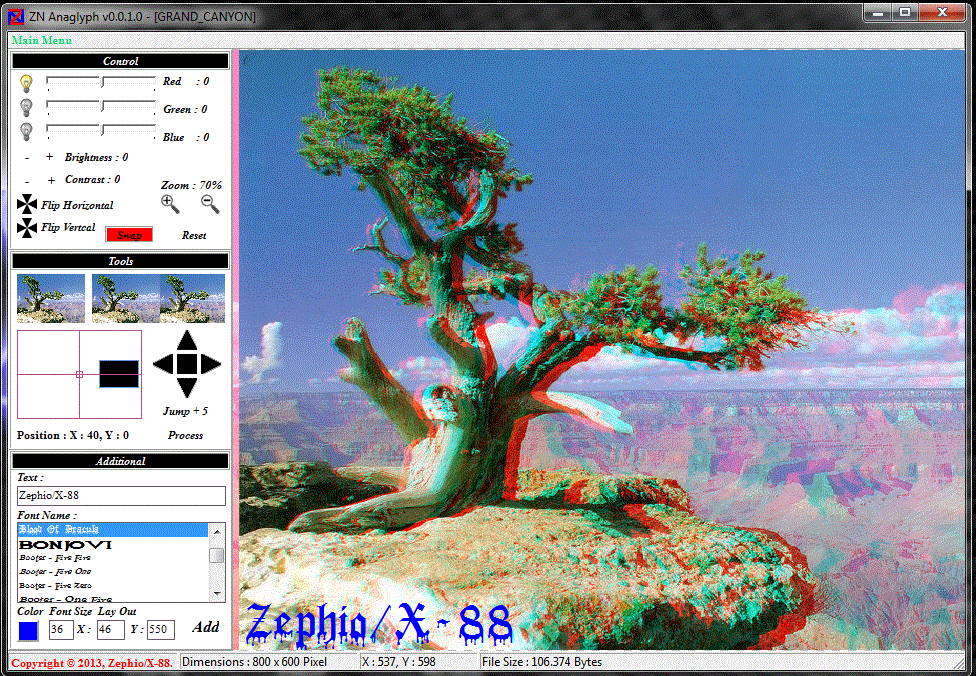Click the Green channel slider
976x676 pixels.
coord(101,106)
